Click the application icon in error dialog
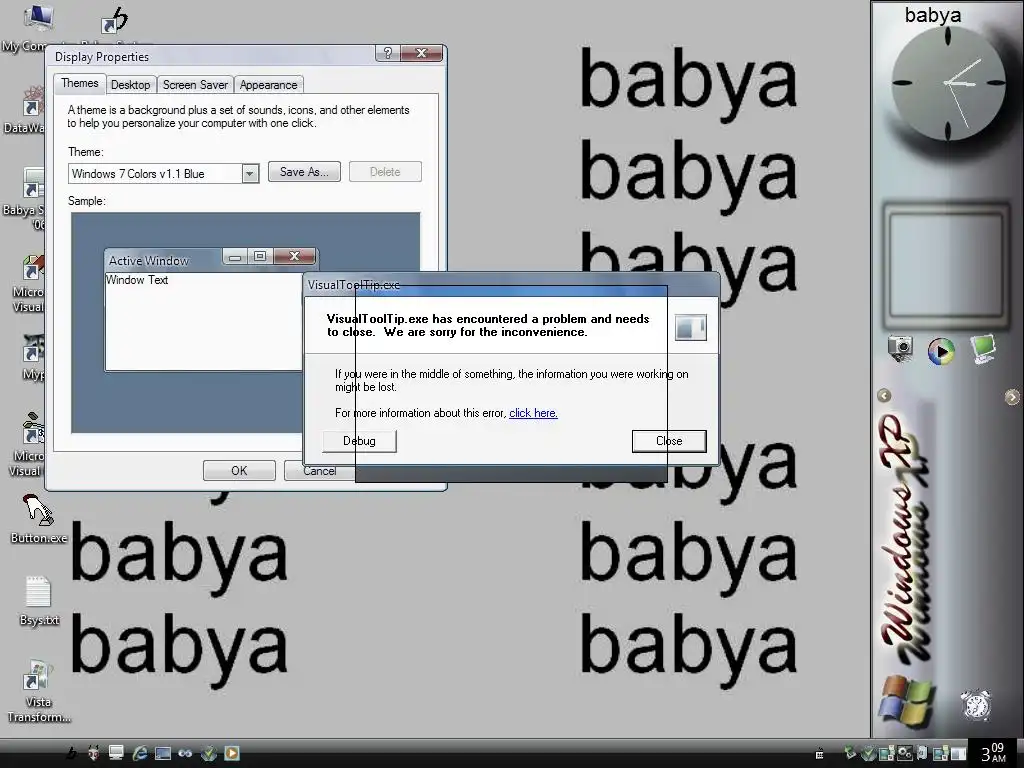 tap(690, 327)
